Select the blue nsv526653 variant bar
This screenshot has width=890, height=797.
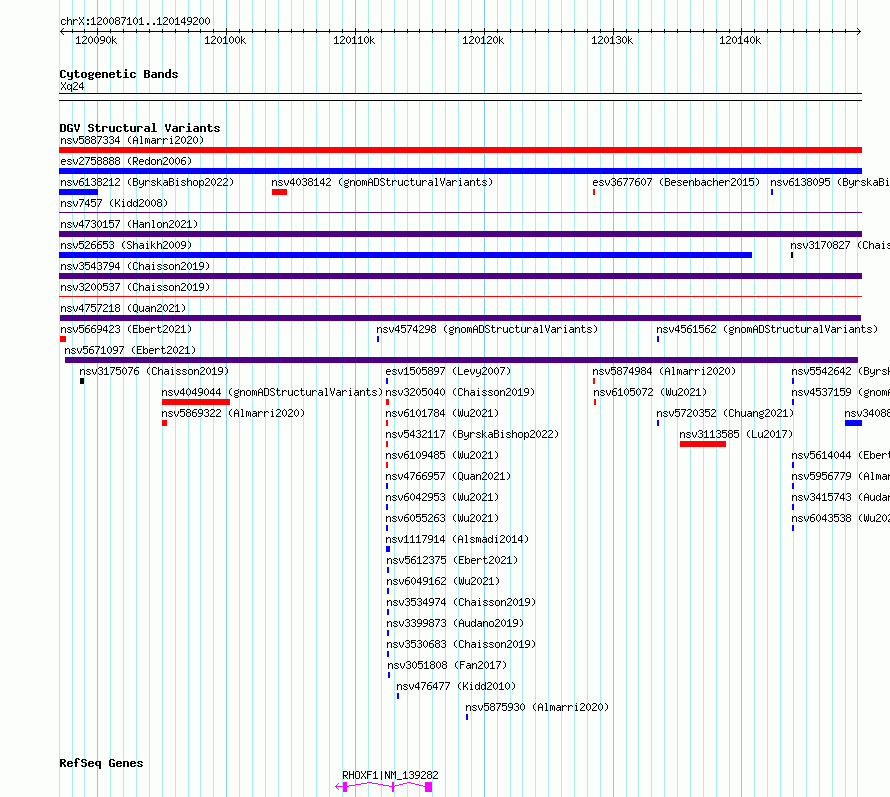pos(405,255)
